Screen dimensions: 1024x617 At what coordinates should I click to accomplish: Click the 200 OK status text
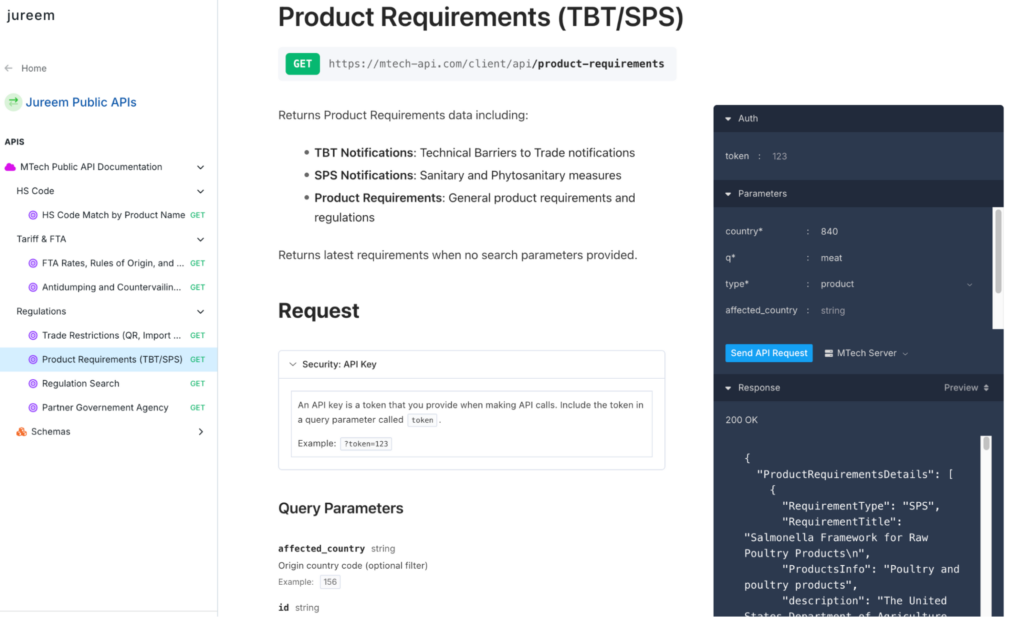pyautogui.click(x=741, y=420)
